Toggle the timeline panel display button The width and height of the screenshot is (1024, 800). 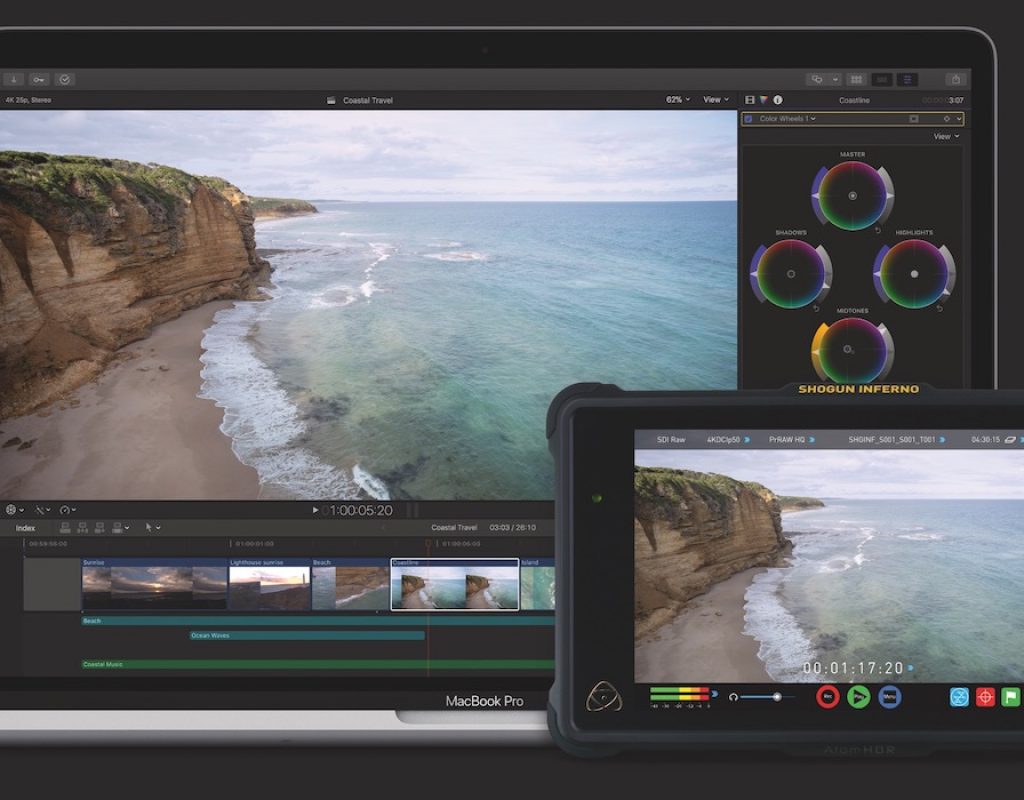pyautogui.click(x=882, y=80)
